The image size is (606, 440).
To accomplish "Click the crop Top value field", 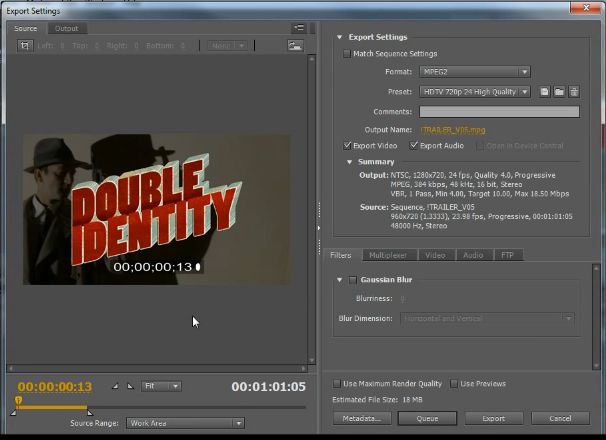I will [97, 46].
